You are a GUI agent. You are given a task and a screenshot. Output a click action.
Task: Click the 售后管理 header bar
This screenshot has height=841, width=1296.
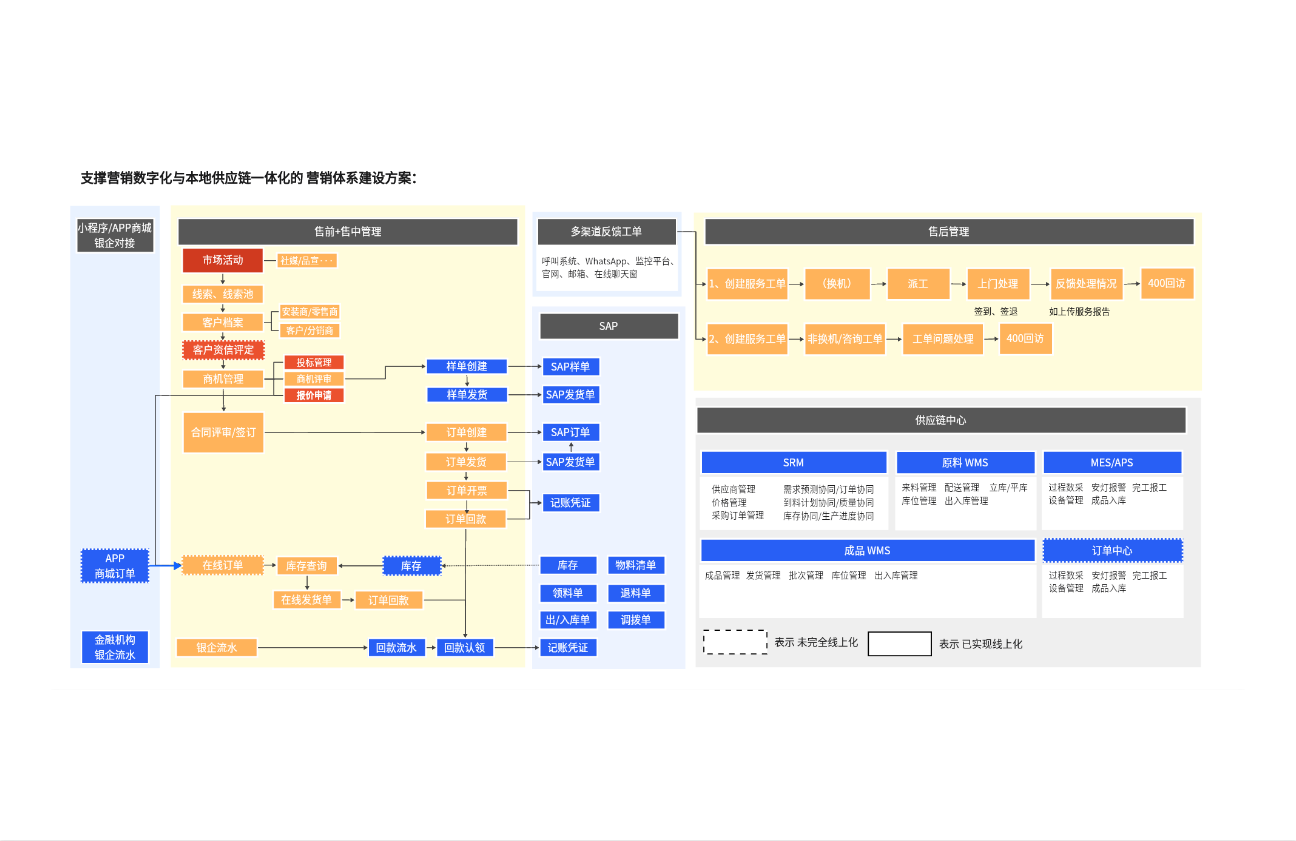[x=948, y=232]
